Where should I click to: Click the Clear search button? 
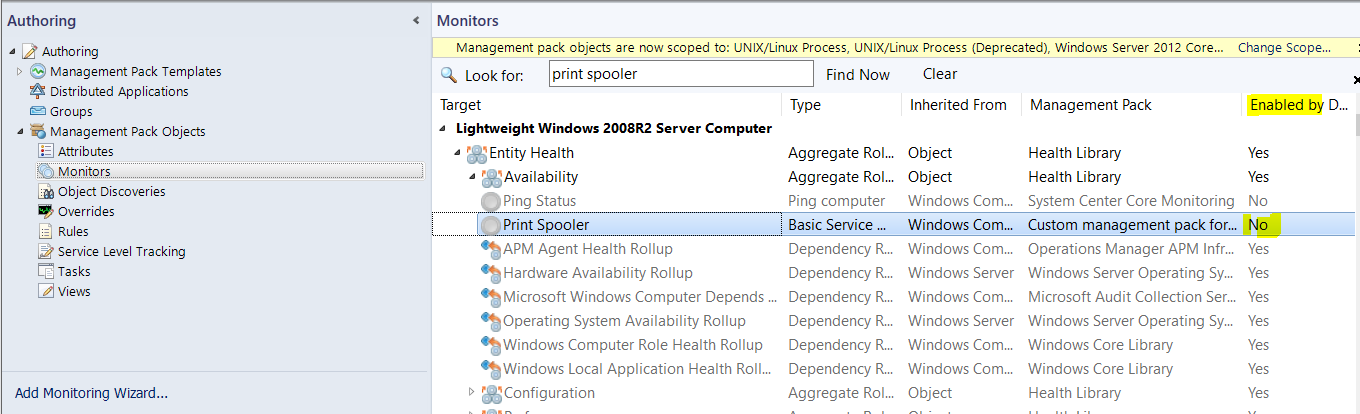point(940,74)
